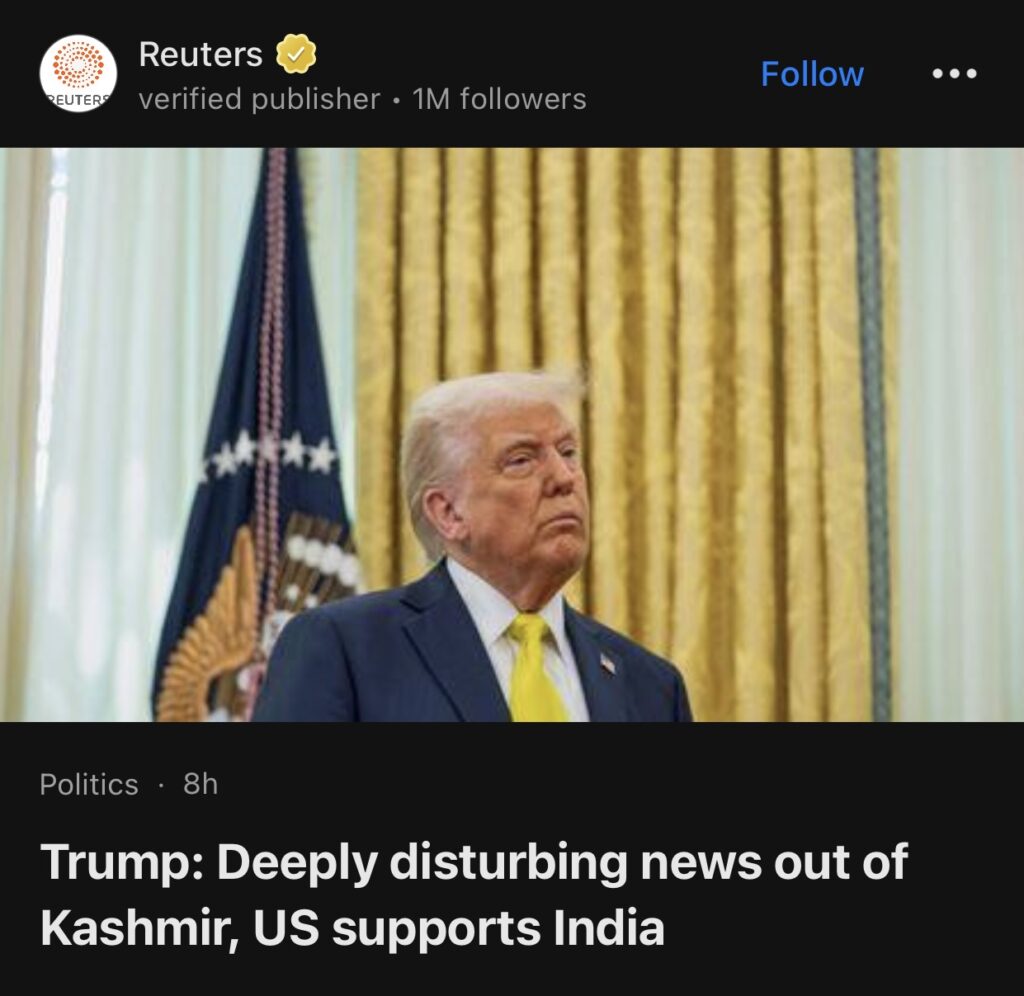This screenshot has height=996, width=1024.
Task: Click the verified publisher subtitle text
Action: (259, 99)
